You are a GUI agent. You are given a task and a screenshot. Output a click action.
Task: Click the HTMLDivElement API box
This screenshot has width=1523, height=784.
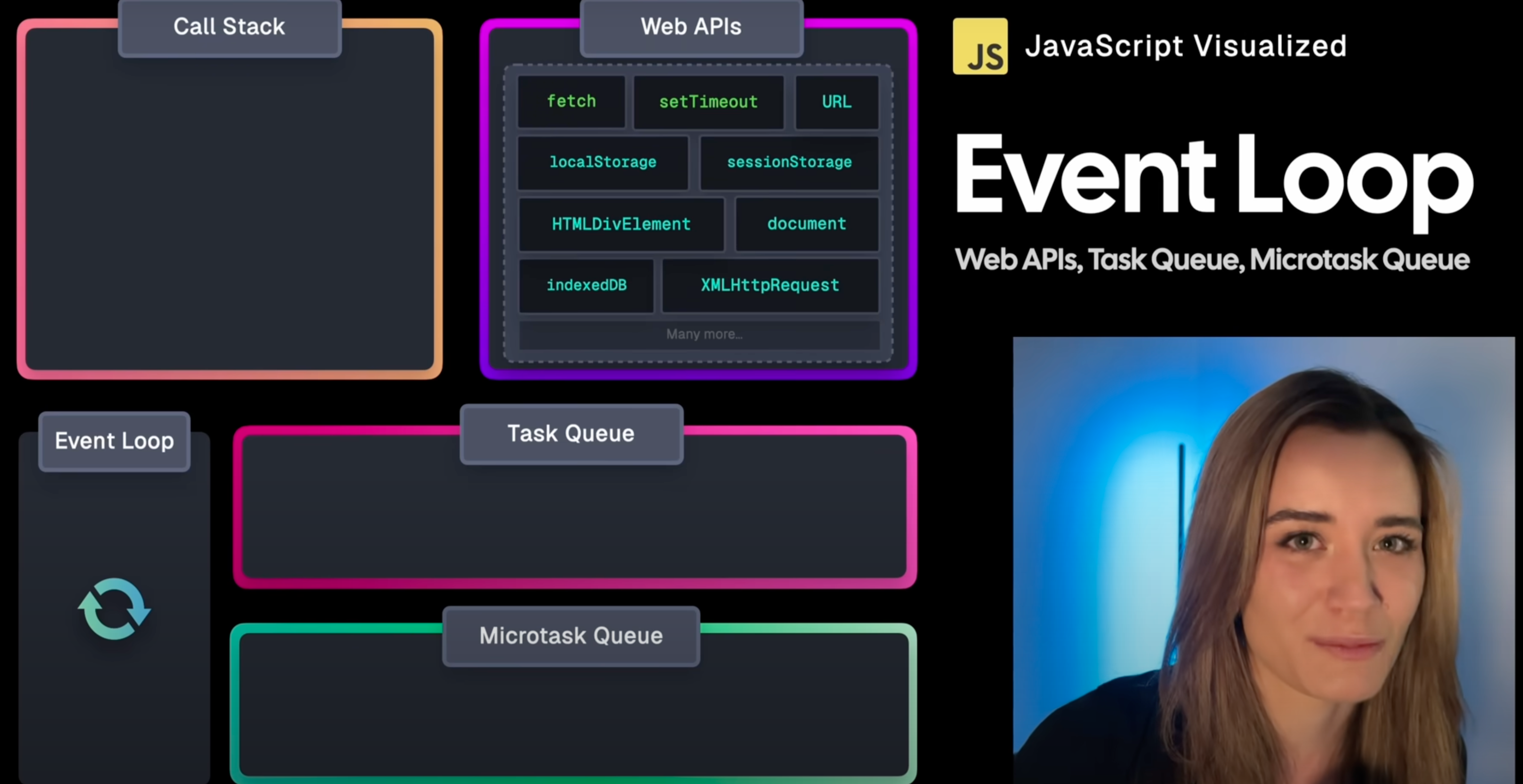pos(621,224)
